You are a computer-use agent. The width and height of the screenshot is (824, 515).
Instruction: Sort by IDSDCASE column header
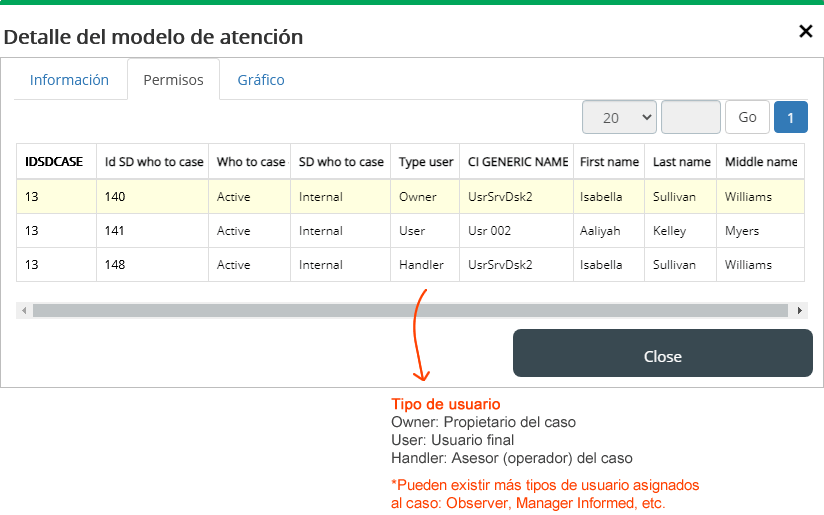(56, 162)
